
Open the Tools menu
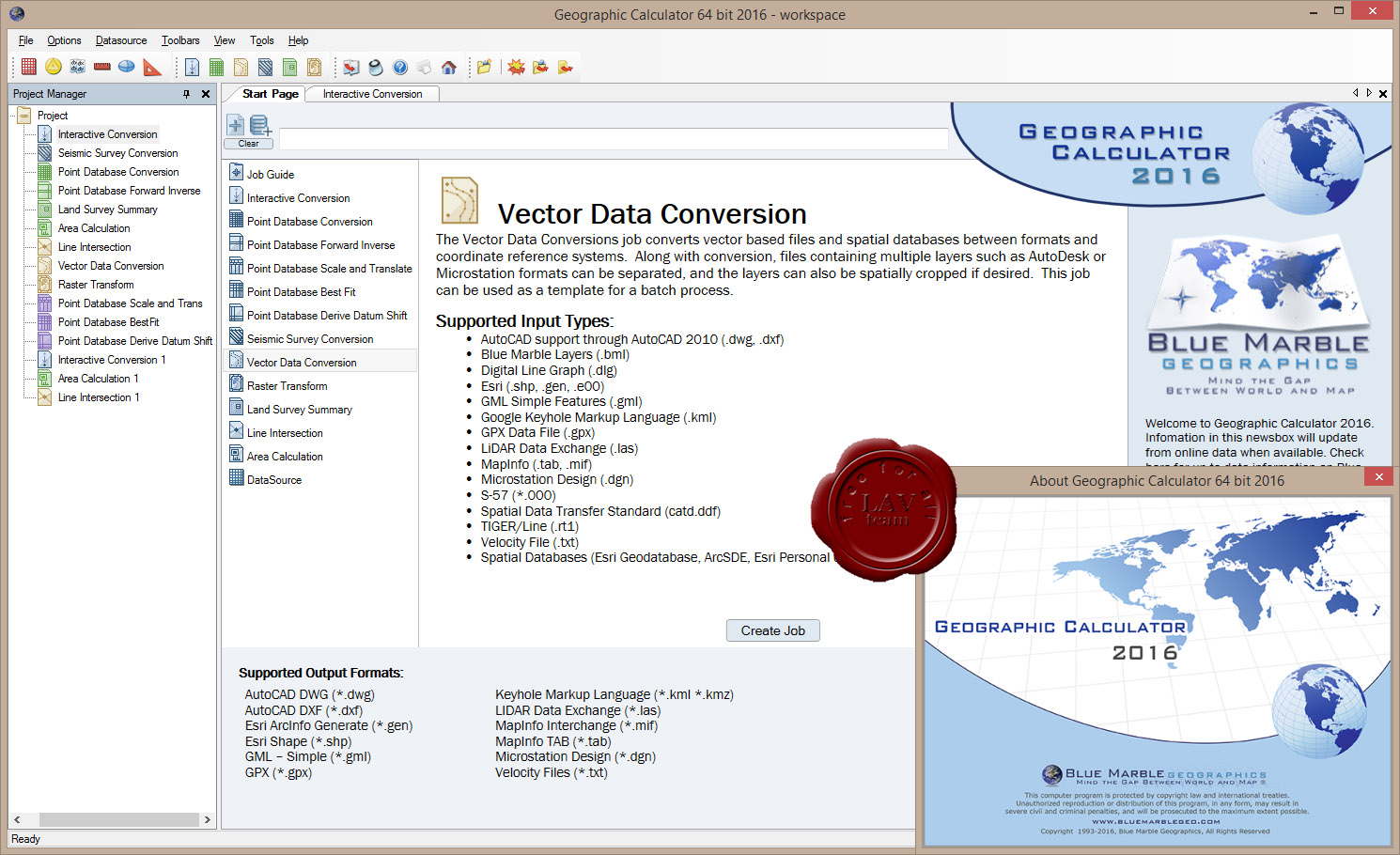(262, 40)
